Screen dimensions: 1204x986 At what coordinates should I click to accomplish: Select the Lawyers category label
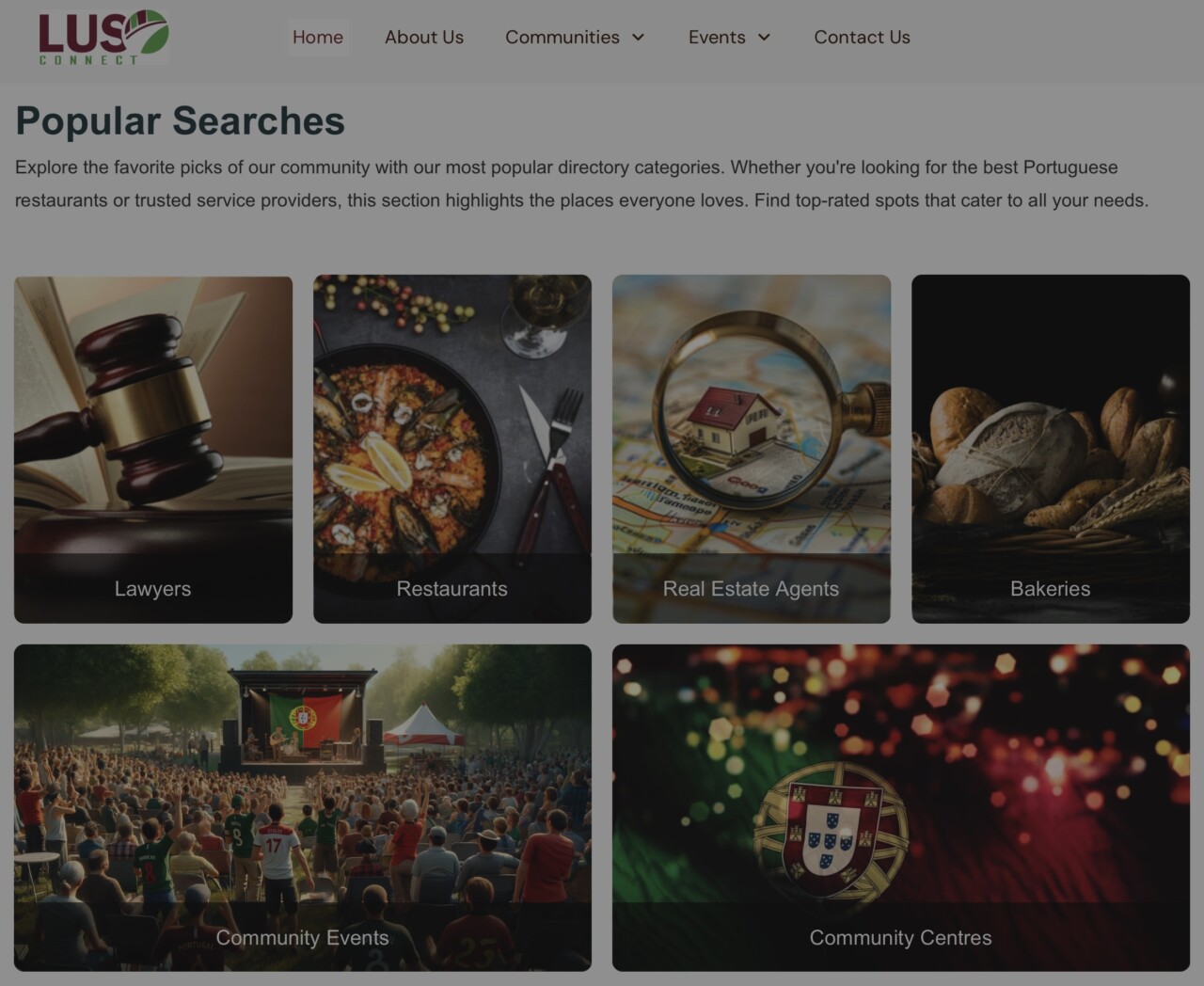[x=153, y=589]
